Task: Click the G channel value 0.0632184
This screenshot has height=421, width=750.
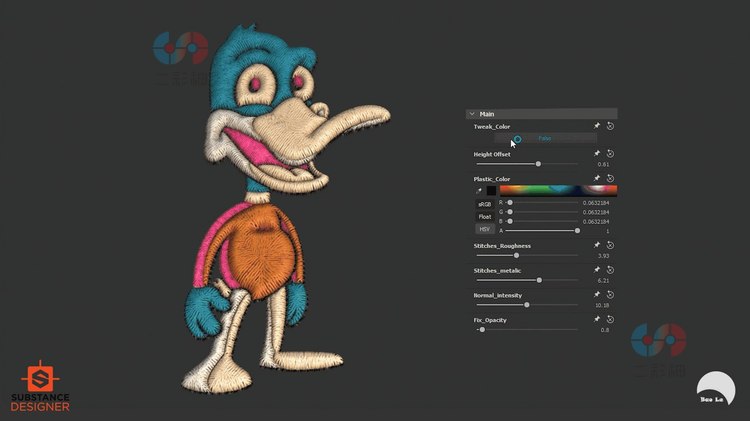Action: 596,212
